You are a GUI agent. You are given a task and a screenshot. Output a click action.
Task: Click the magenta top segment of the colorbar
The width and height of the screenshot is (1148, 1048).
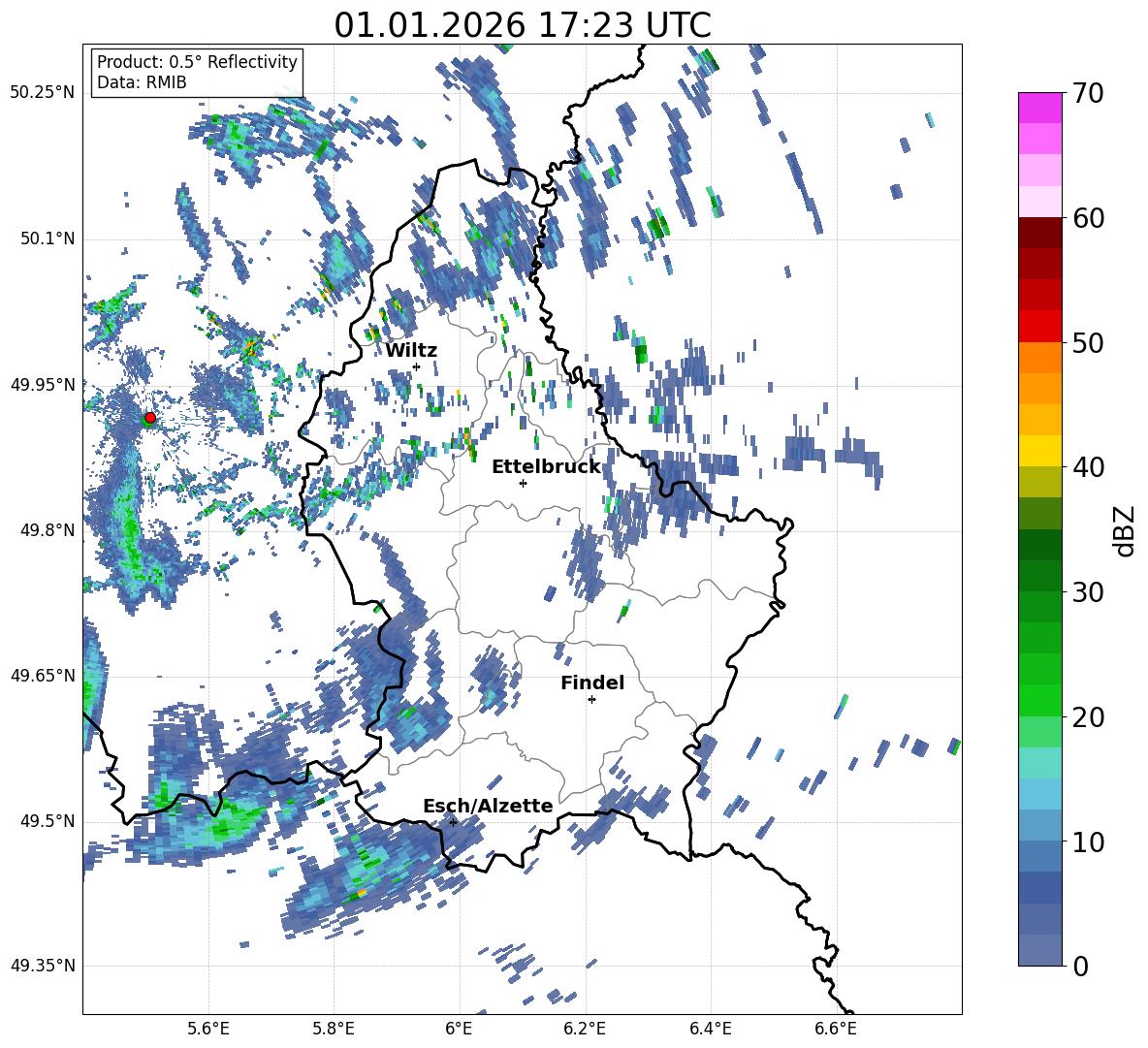click(1040, 108)
